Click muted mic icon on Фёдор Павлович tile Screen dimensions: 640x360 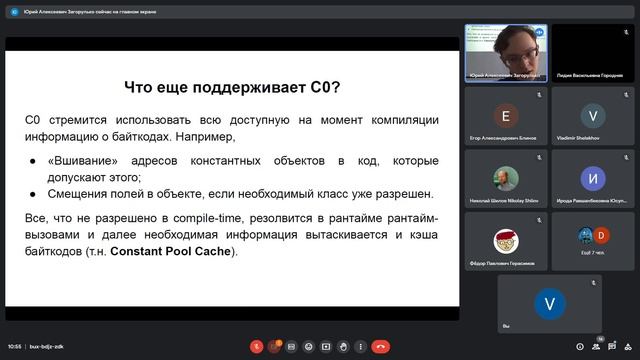539,220
